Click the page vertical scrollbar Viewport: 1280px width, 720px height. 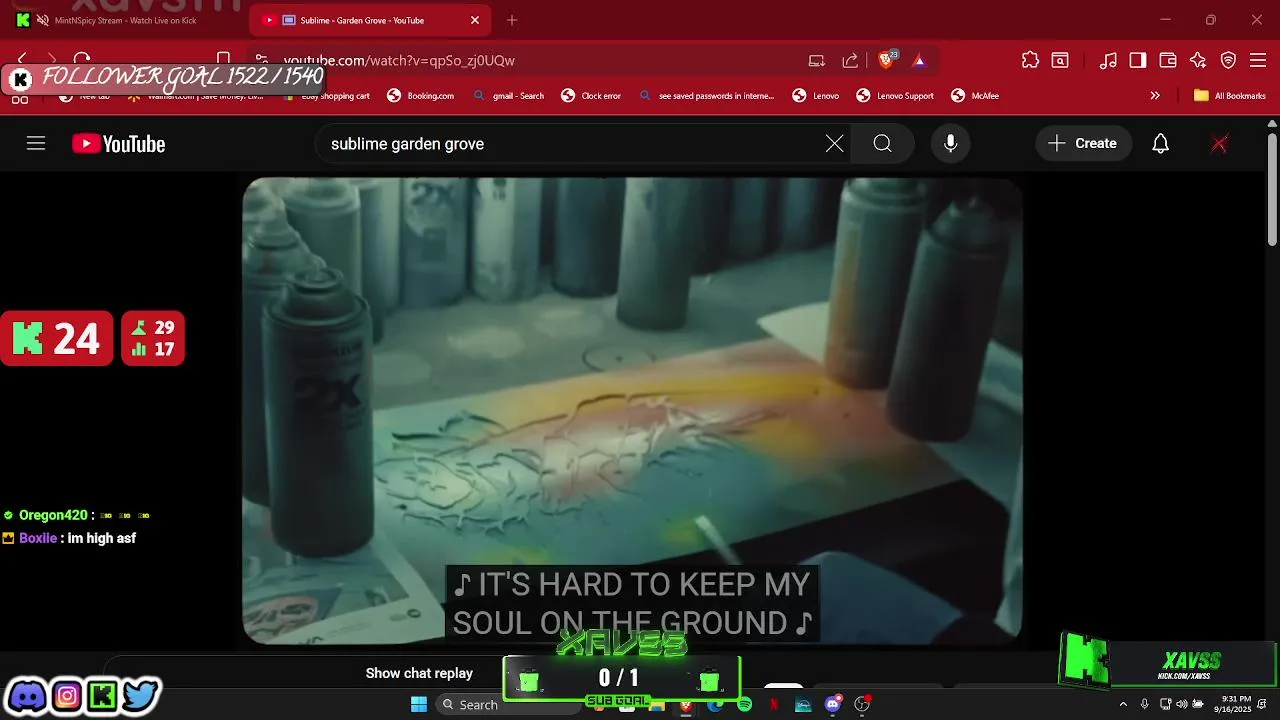click(x=1272, y=188)
